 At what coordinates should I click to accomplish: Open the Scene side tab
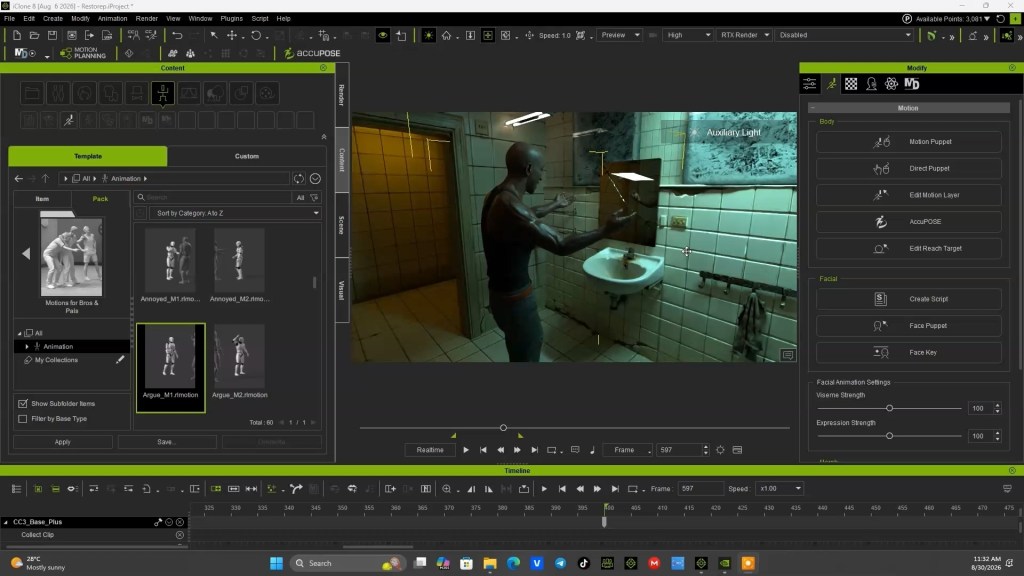pos(342,225)
